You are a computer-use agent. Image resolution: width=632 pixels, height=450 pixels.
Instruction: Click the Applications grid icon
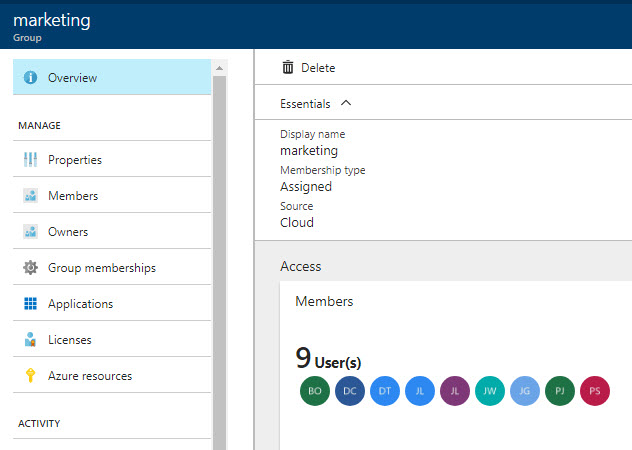(x=30, y=304)
